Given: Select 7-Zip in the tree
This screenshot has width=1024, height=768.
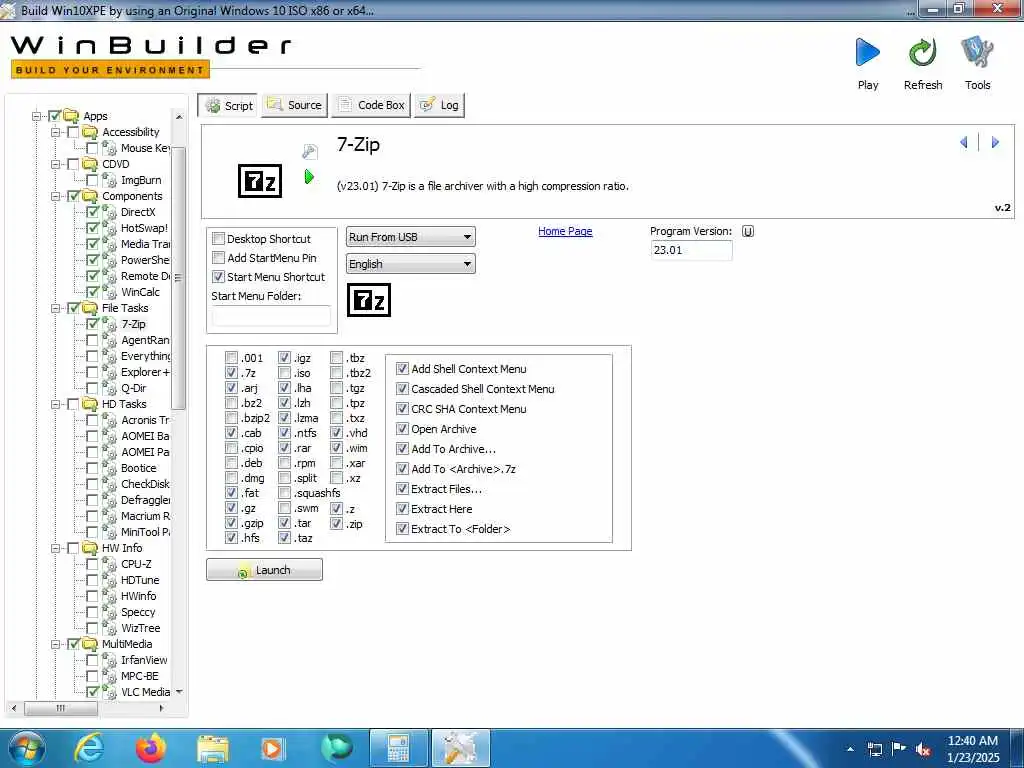Looking at the screenshot, I should (x=133, y=324).
